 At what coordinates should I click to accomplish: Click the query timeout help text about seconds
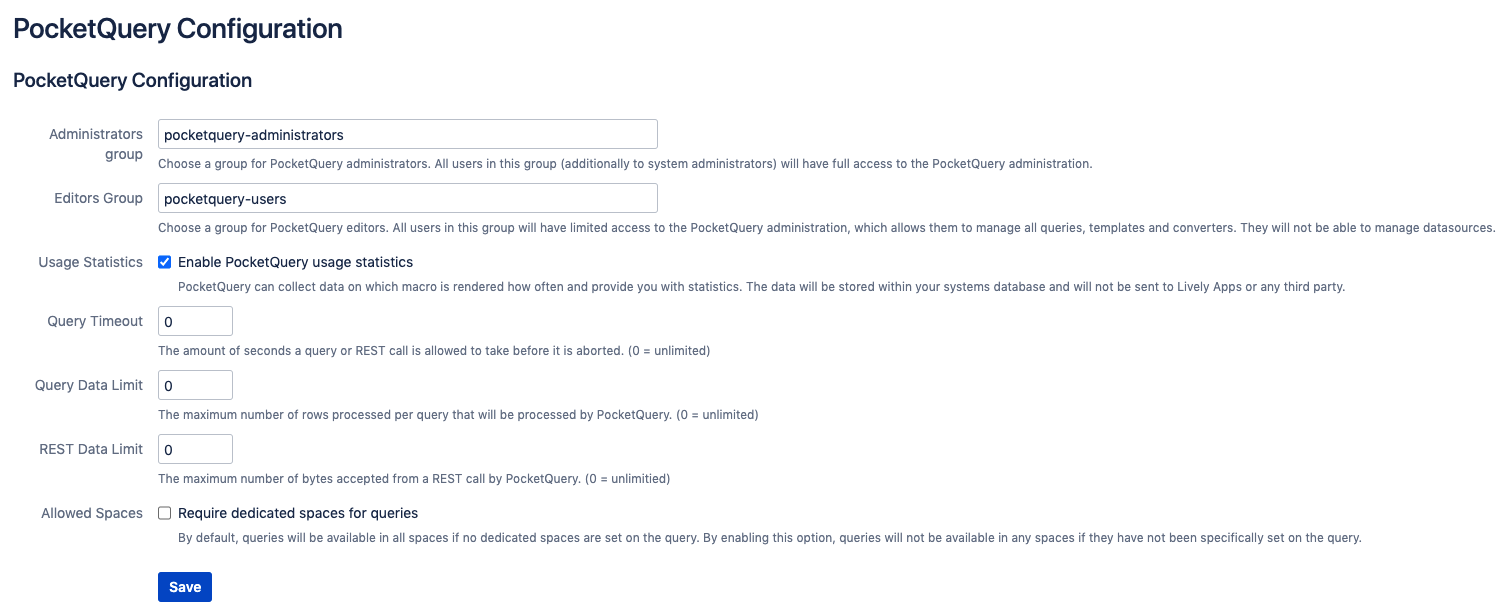point(434,351)
